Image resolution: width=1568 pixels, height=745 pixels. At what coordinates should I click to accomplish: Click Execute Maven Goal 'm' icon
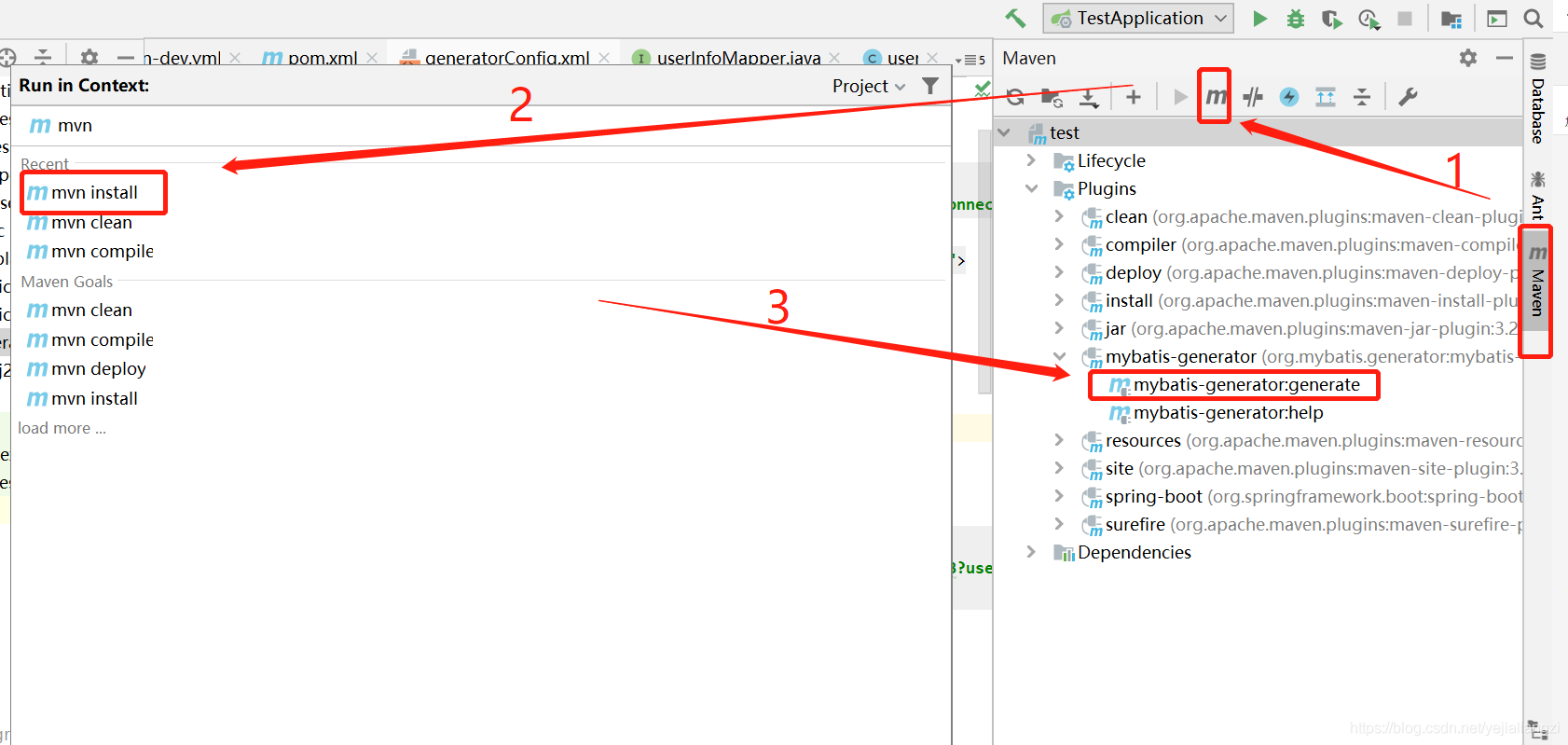coord(1216,97)
